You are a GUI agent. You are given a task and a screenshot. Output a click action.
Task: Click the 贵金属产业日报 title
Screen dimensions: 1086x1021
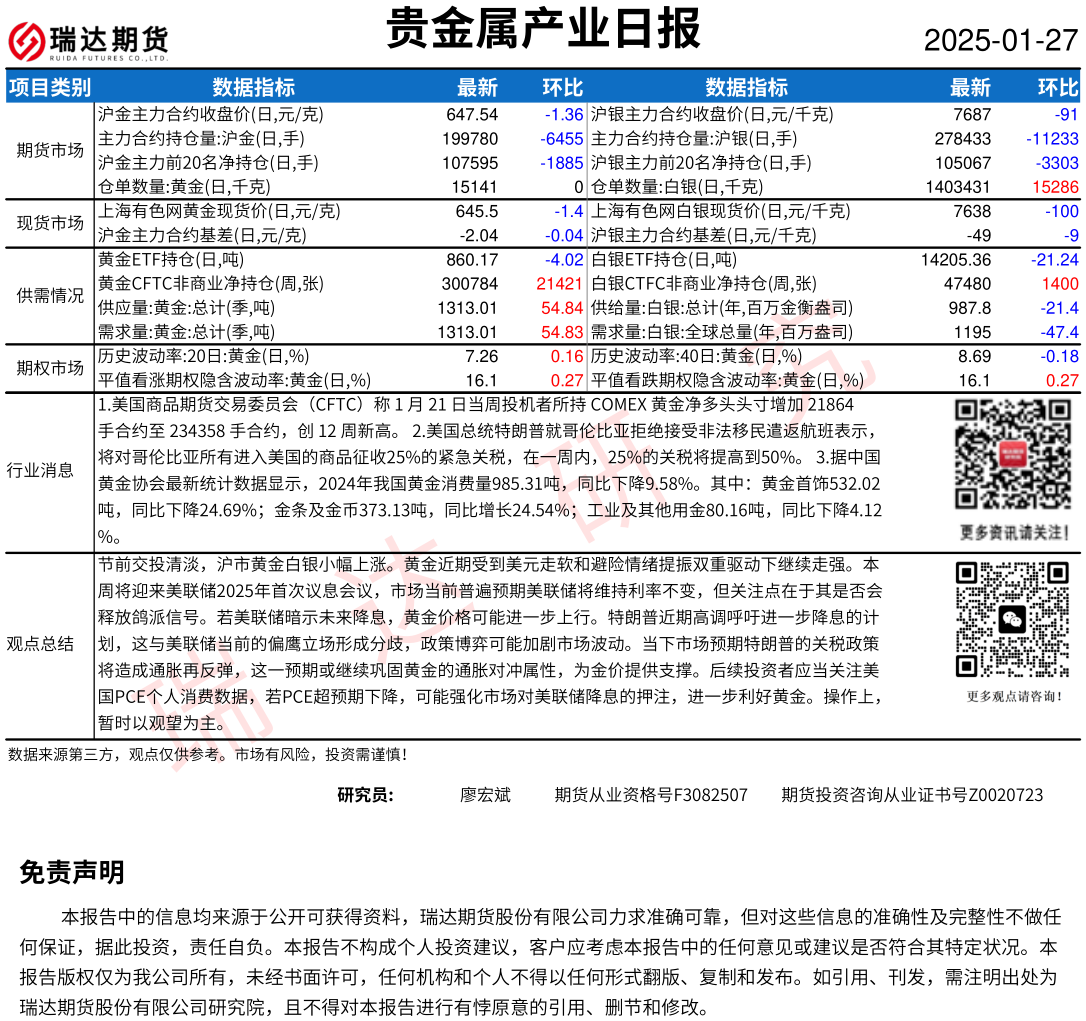pyautogui.click(x=544, y=30)
